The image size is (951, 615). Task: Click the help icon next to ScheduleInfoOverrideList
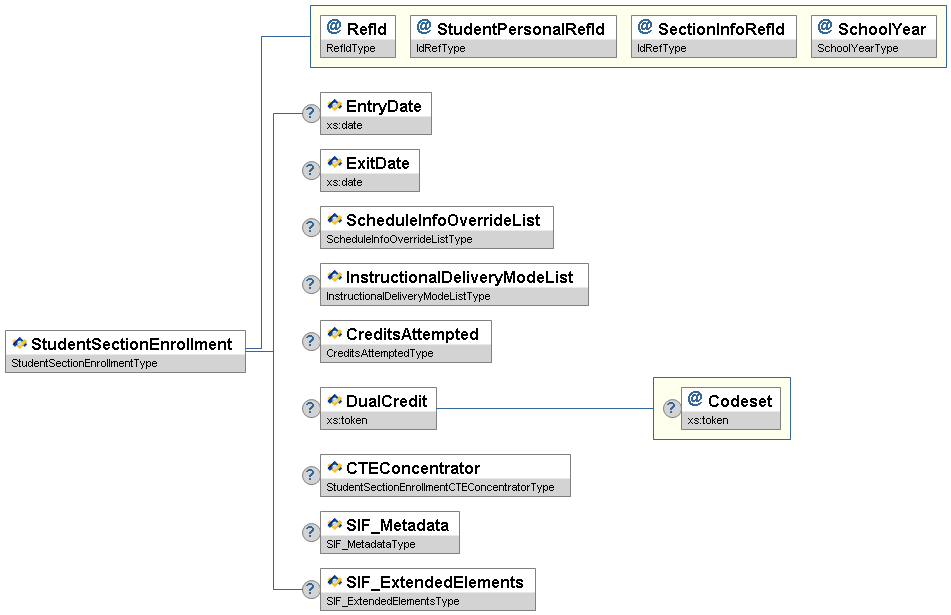pyautogui.click(x=310, y=228)
